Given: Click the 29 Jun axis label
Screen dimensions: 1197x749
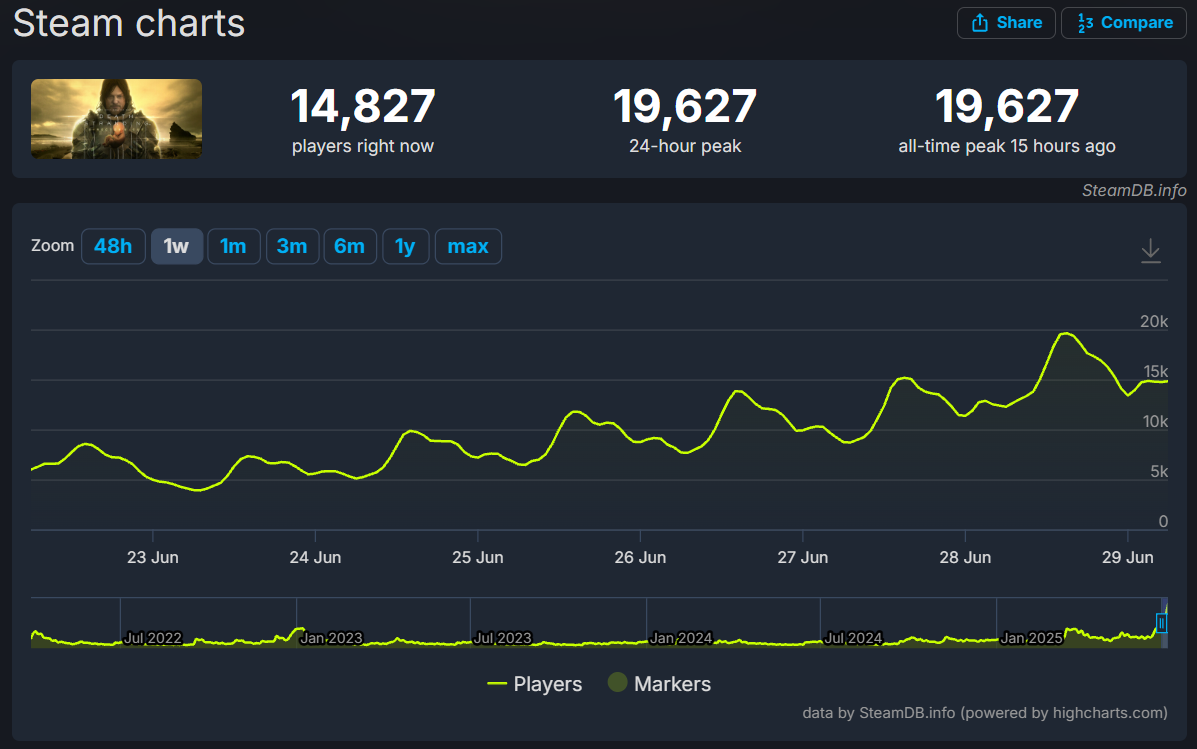Looking at the screenshot, I should 1128,558.
